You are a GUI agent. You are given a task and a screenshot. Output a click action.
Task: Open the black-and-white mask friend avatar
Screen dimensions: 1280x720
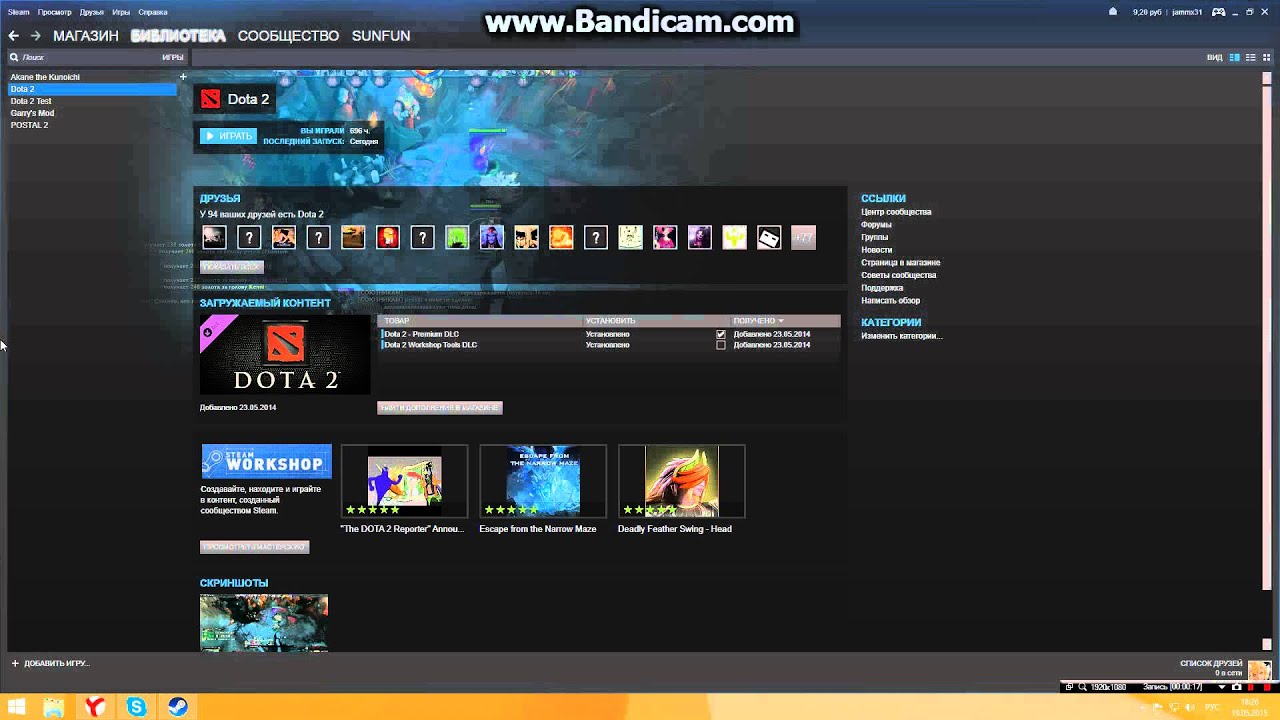pos(769,237)
